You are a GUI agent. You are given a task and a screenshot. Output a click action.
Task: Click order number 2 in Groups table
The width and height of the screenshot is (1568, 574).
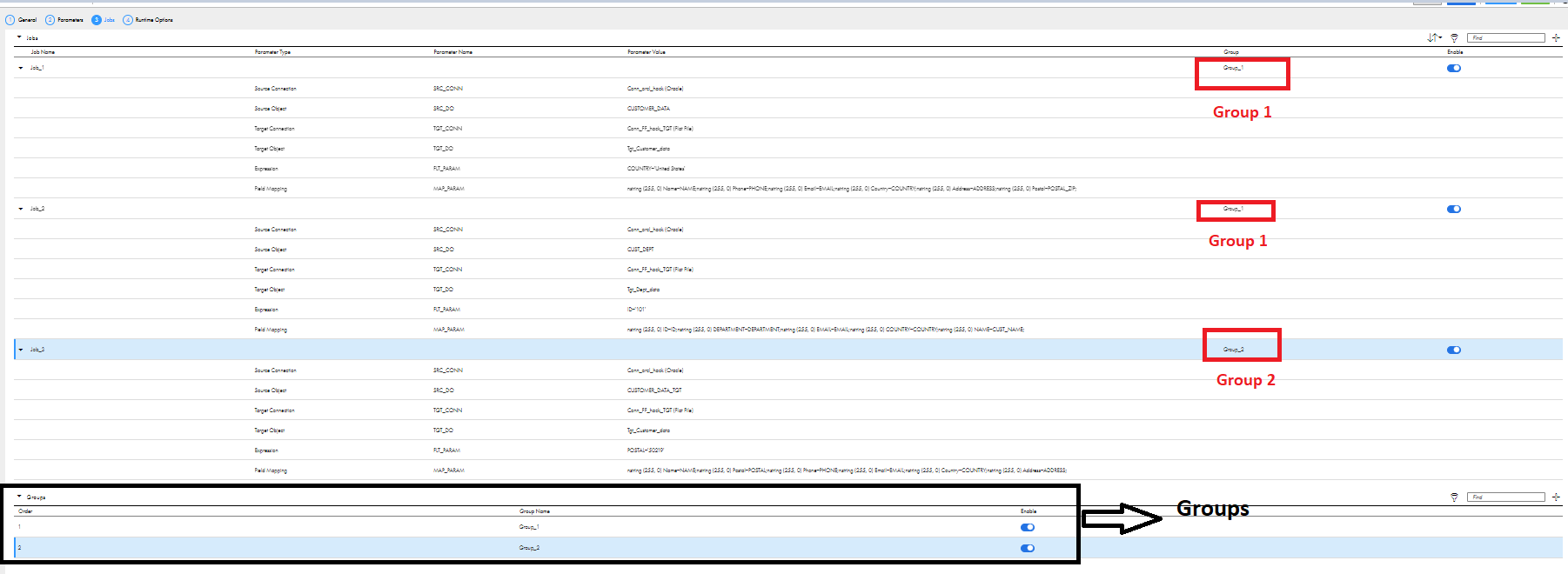[x=19, y=548]
